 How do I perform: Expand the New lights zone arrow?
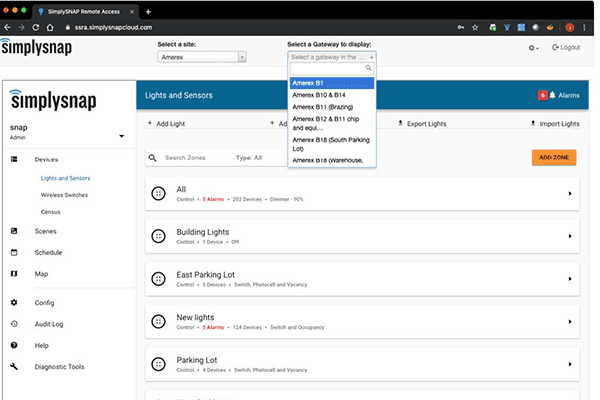(x=570, y=322)
